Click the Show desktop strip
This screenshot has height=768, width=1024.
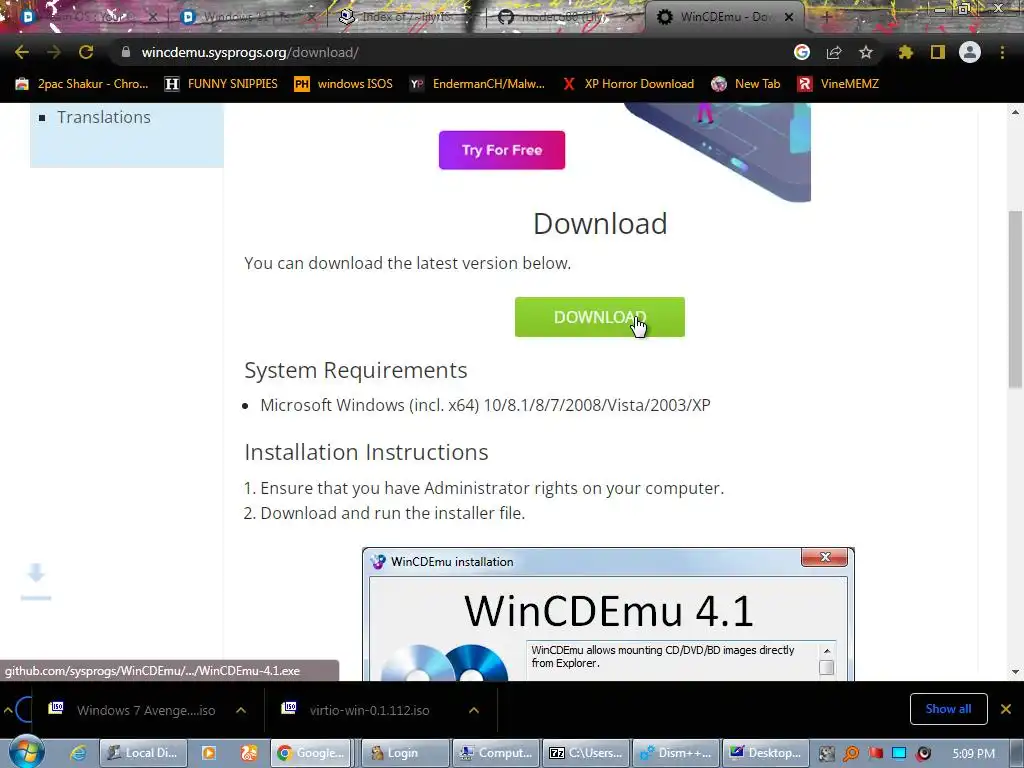point(1019,754)
